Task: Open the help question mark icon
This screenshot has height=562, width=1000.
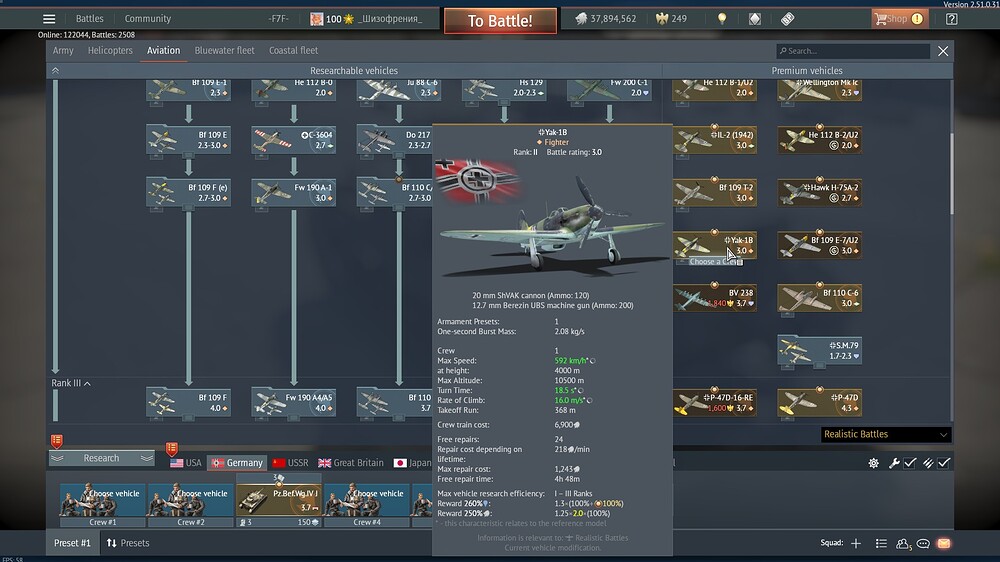Action: tap(951, 19)
